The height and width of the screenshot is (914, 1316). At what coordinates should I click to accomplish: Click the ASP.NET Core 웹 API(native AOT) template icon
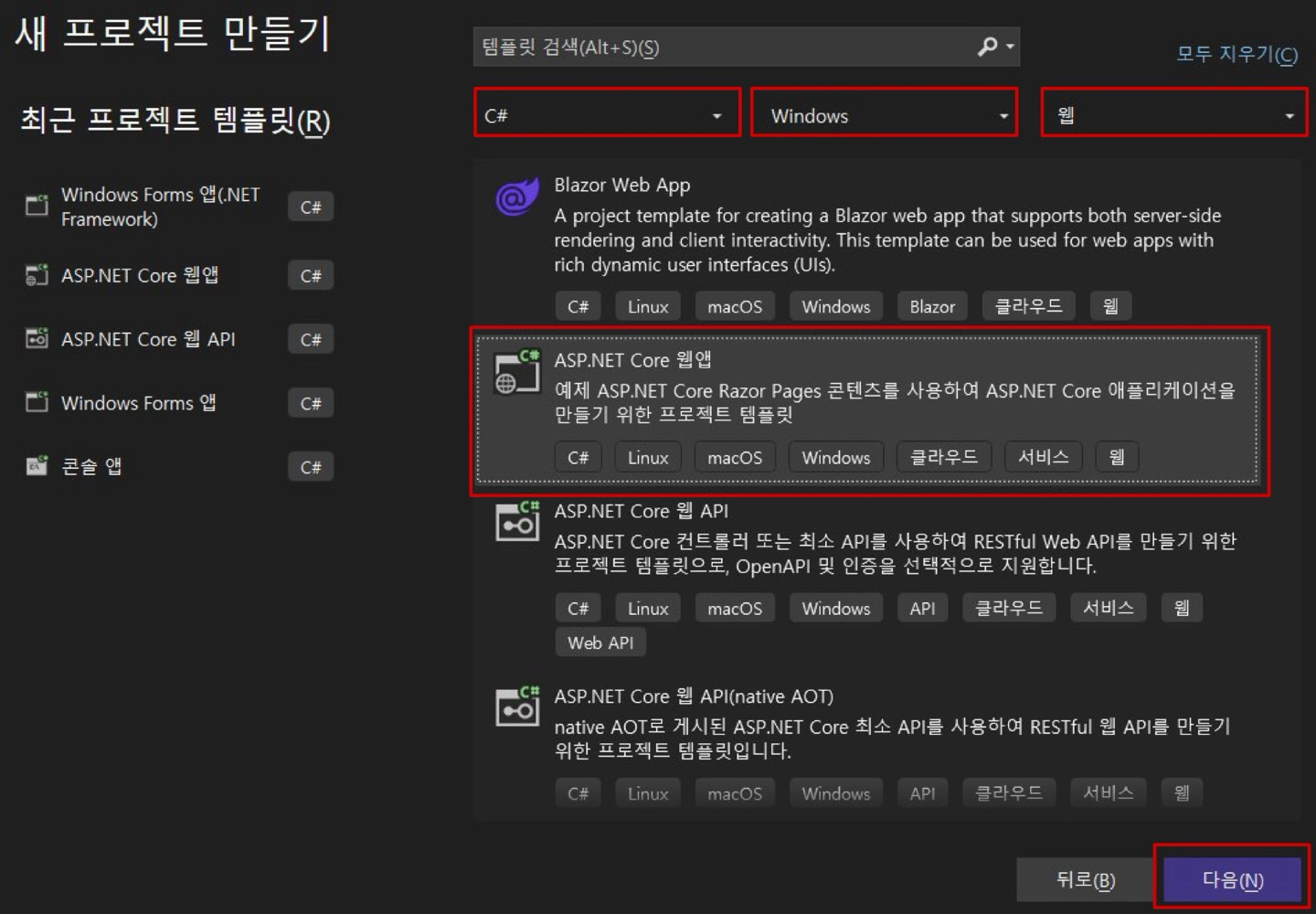point(516,707)
